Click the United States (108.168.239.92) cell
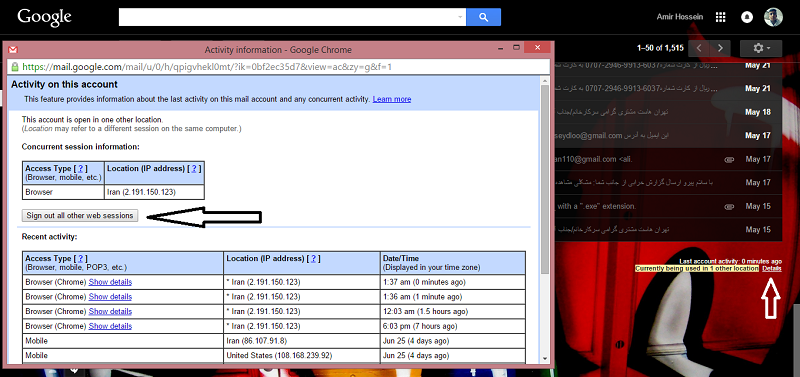This screenshot has height=377, width=800. [x=302, y=355]
